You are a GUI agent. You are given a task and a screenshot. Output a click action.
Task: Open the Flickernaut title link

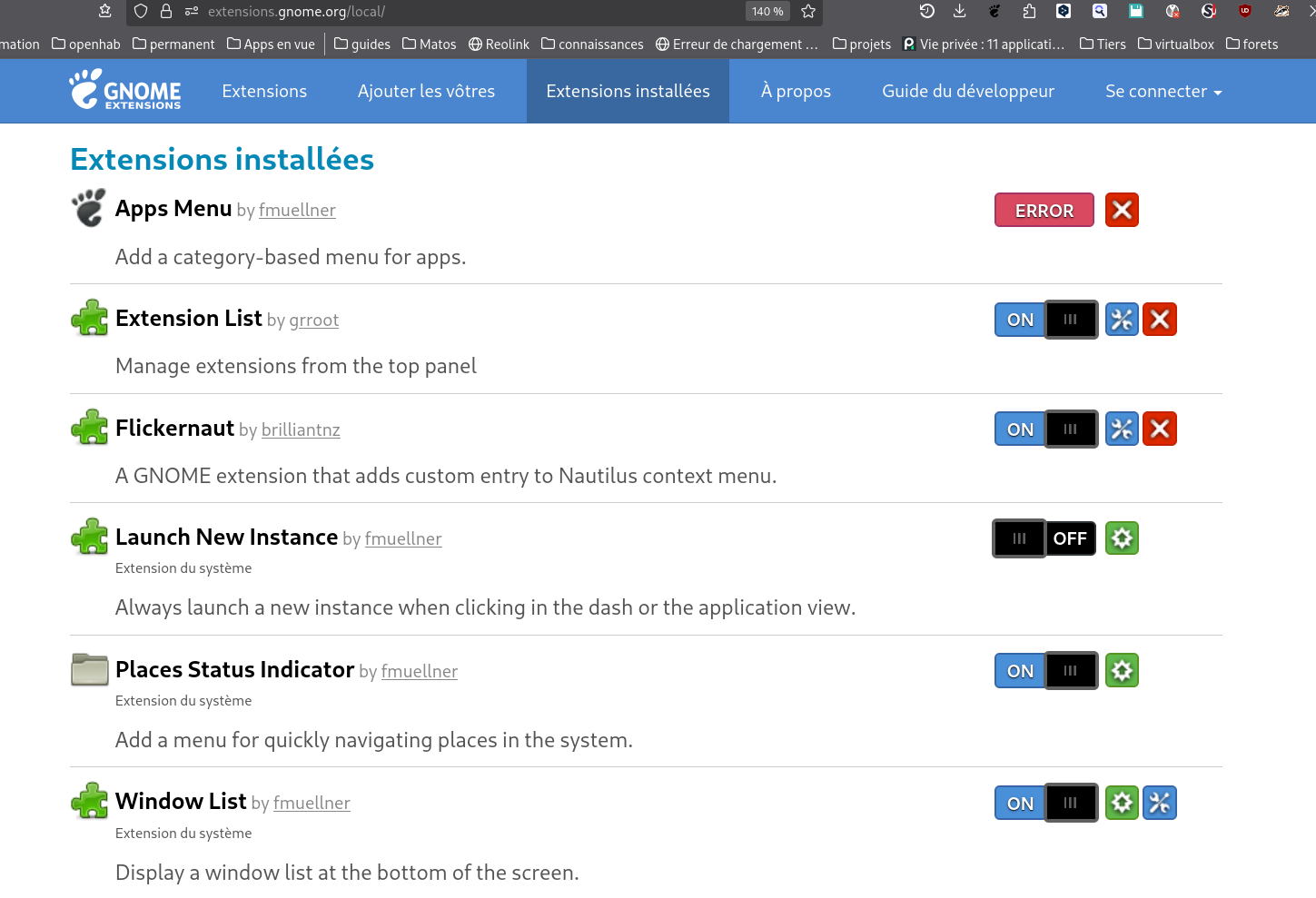(x=174, y=428)
